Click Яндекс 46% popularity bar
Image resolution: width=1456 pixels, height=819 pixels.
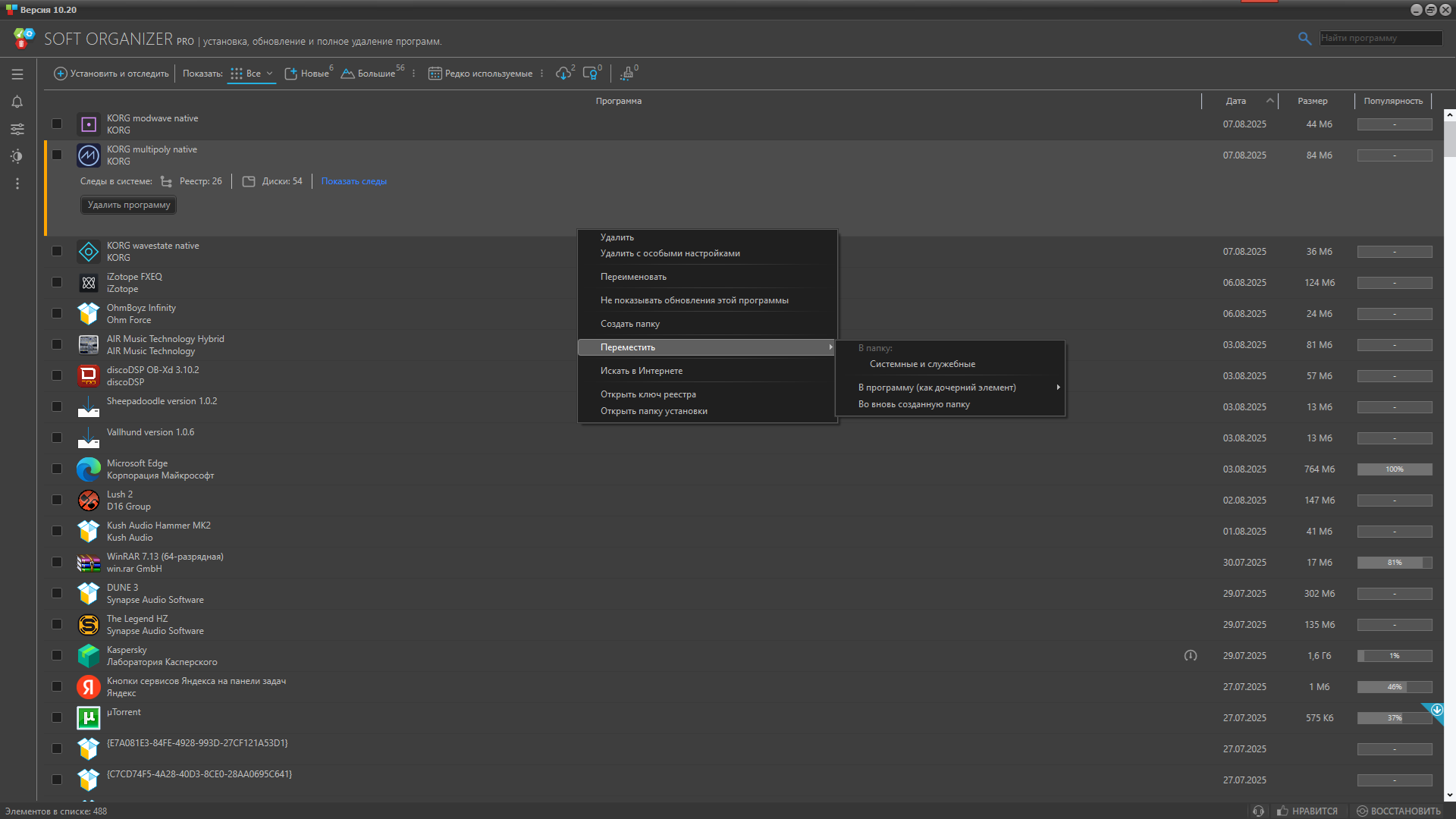point(1395,687)
